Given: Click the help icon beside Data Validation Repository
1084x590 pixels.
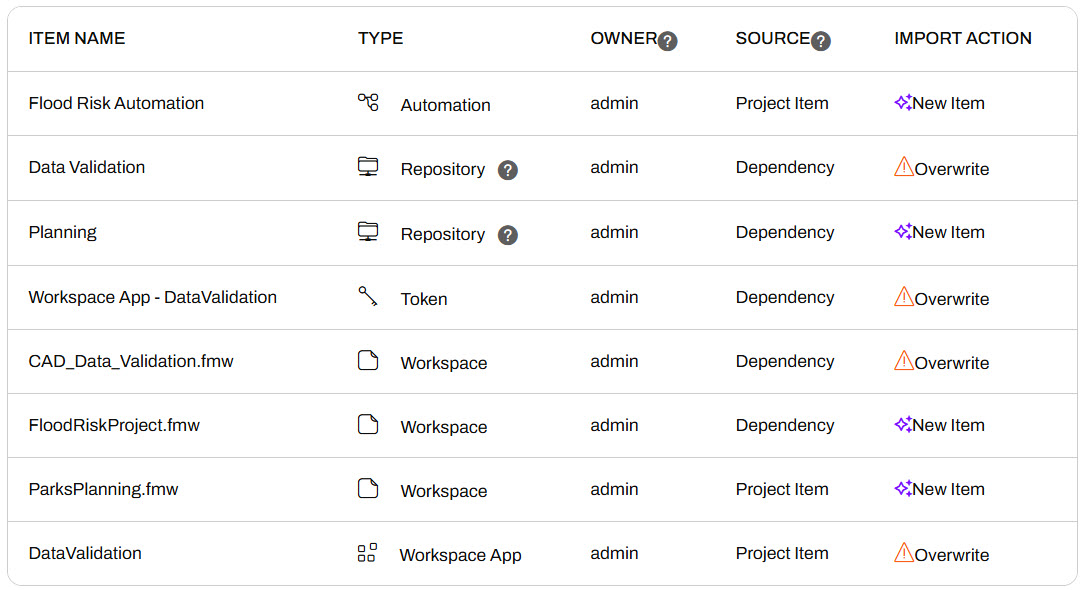Looking at the screenshot, I should 508,170.
